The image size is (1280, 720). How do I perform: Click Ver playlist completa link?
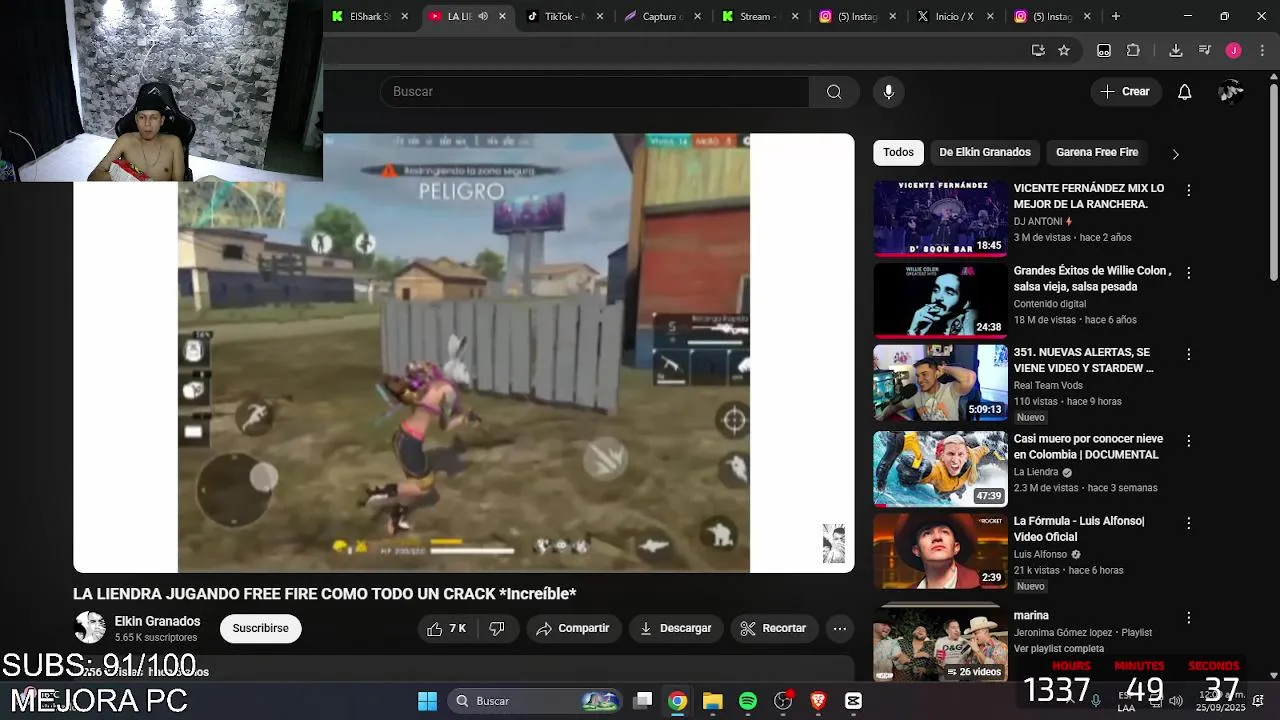(x=1059, y=649)
